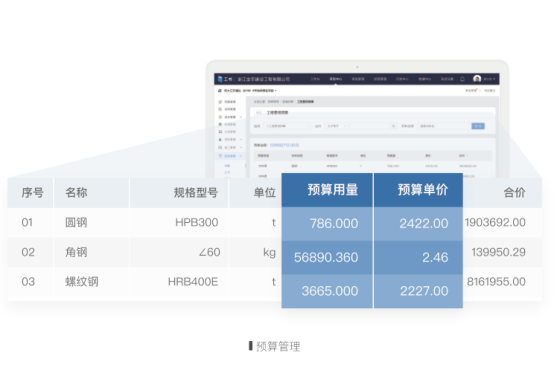Click the 单位 column header

click(x=265, y=193)
